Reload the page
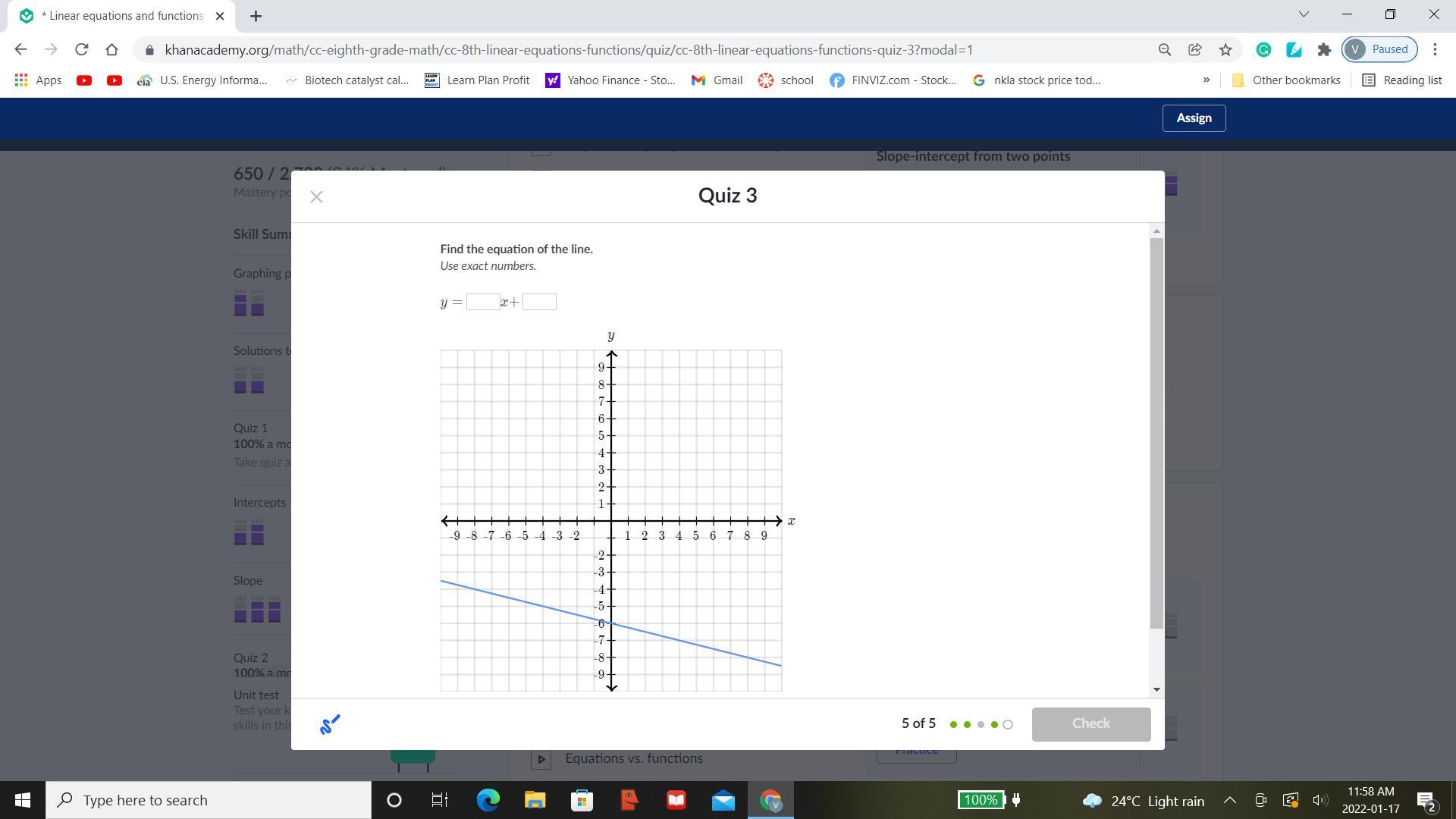 point(81,50)
